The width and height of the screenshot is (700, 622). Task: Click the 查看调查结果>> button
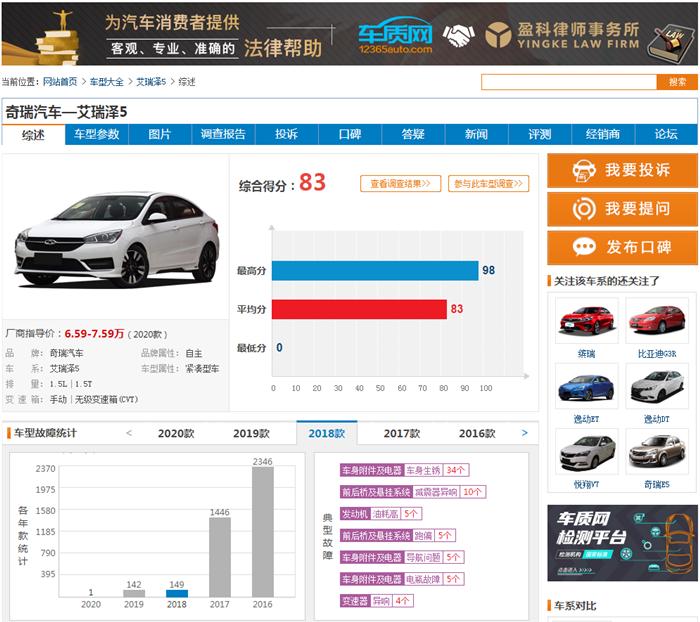(x=400, y=184)
